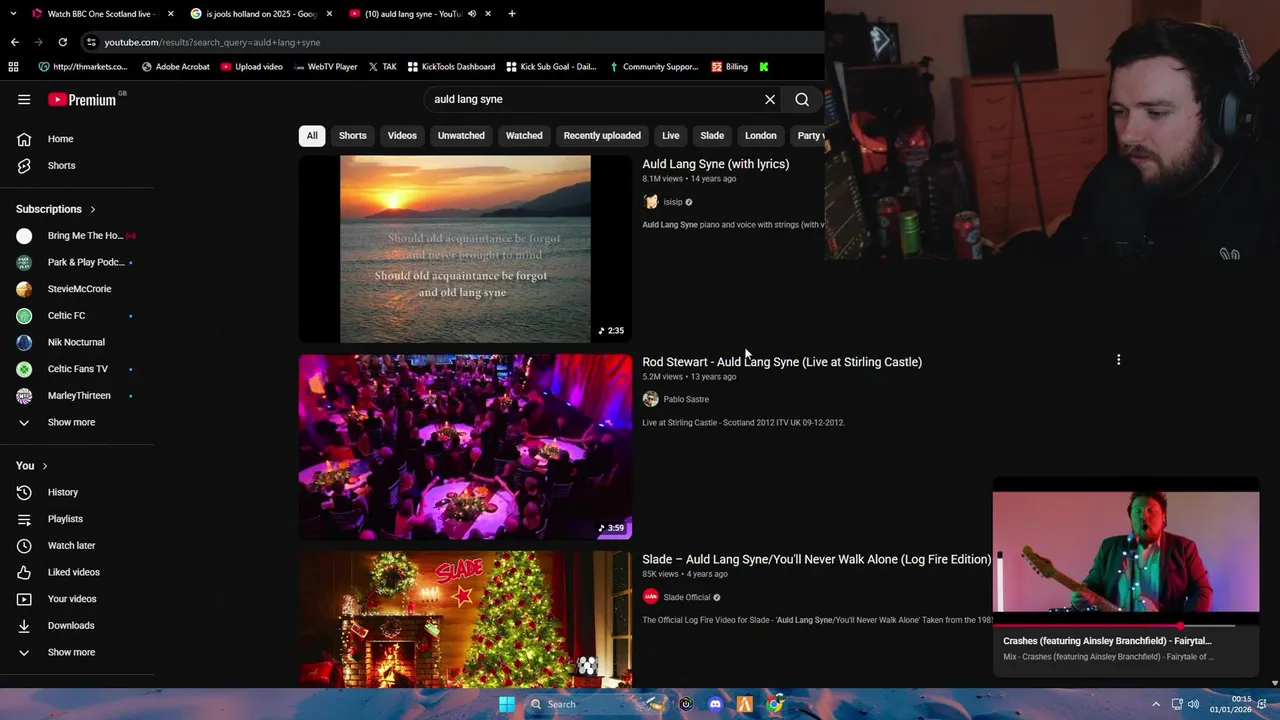Select the Shorts filter chip
This screenshot has width=1280, height=720.
pos(352,135)
